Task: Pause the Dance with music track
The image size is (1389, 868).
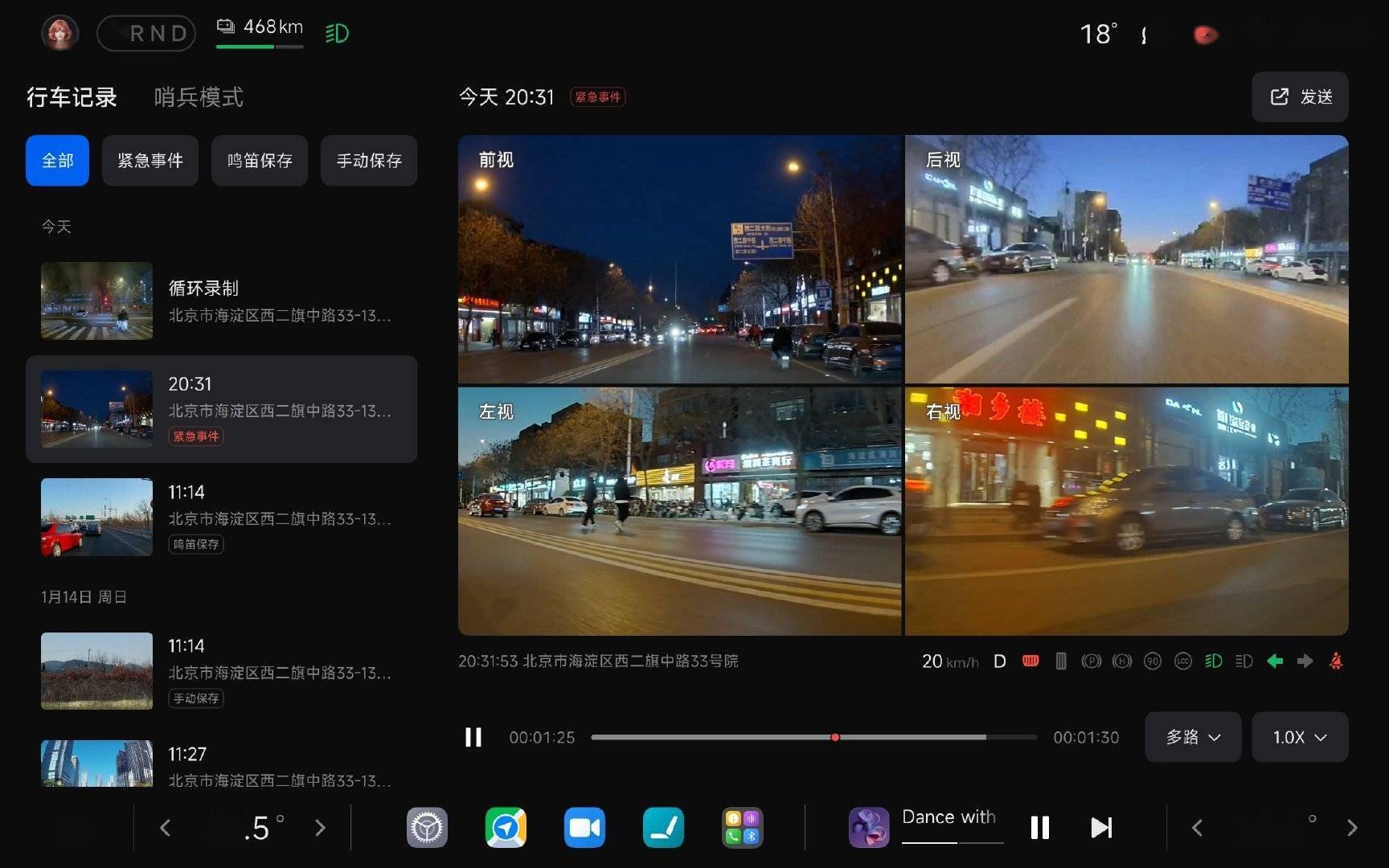Action: point(1039,827)
